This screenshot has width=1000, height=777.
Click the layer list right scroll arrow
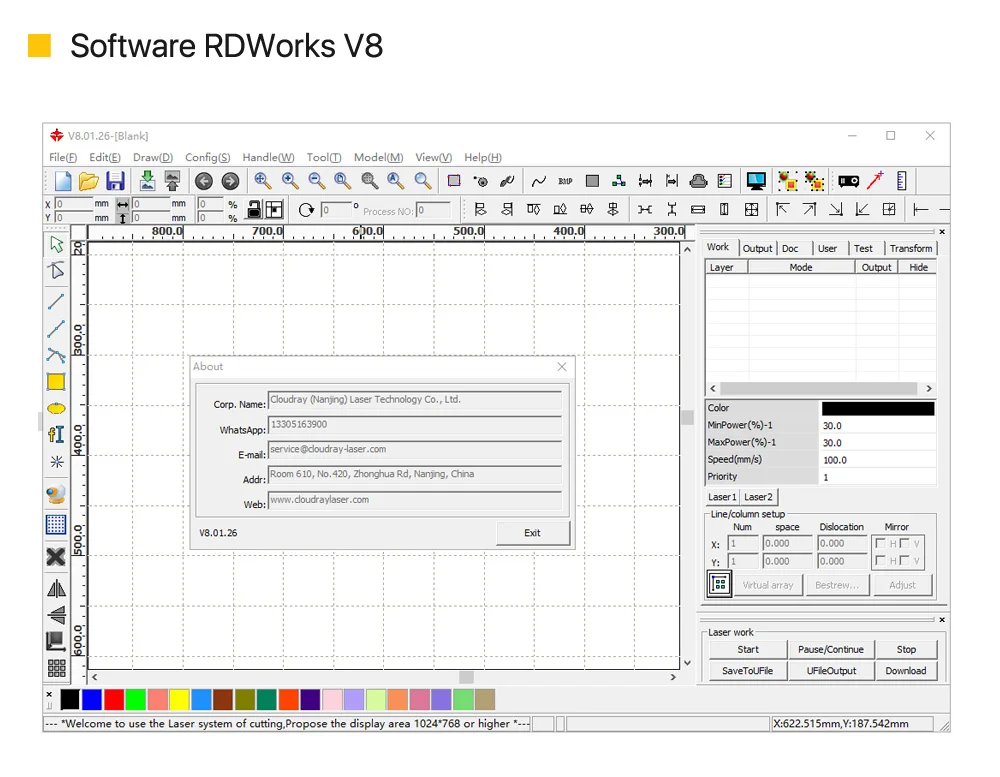click(x=929, y=388)
